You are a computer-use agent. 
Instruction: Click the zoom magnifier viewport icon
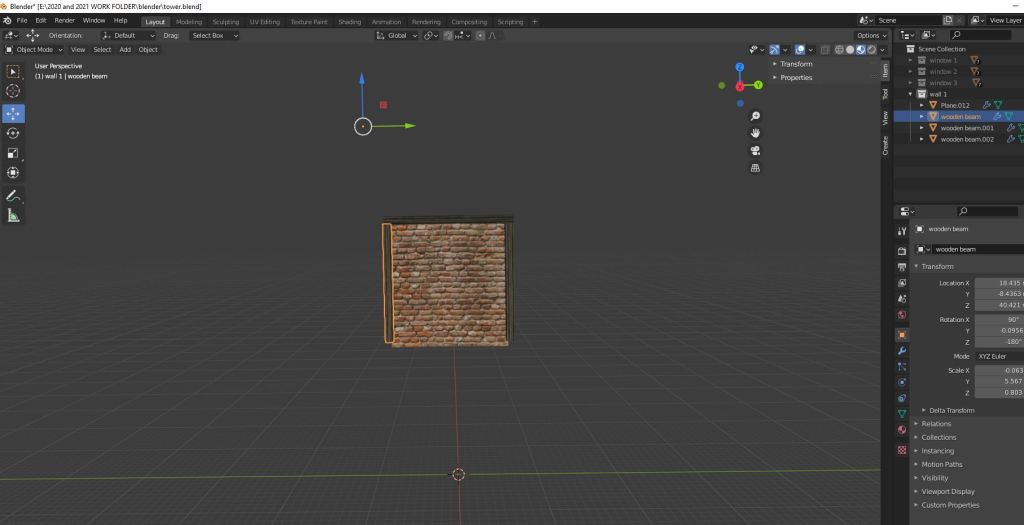(x=756, y=116)
